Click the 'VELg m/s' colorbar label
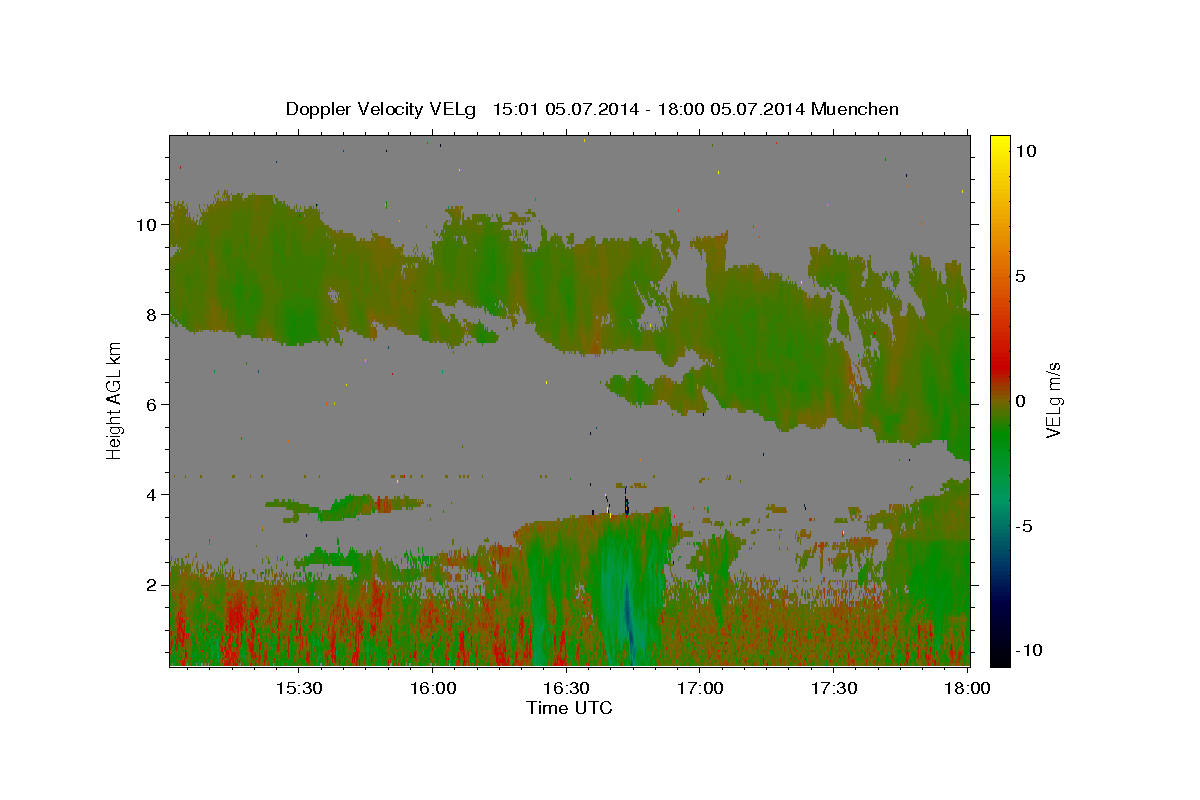This screenshot has height=800, width=1200. [1053, 400]
